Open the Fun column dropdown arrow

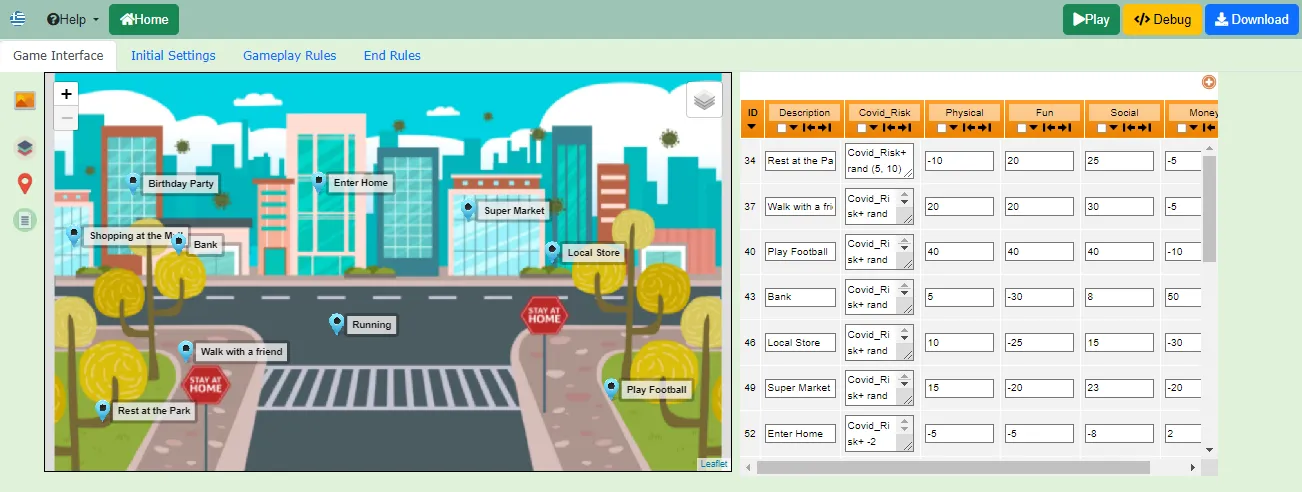(x=1035, y=128)
